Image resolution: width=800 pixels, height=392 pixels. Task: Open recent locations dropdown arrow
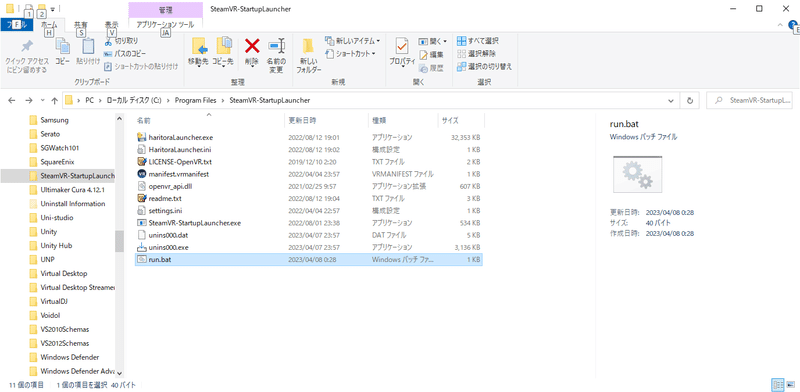pos(43,101)
